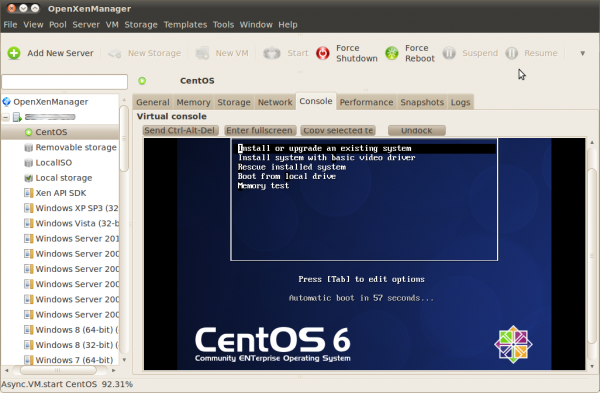Click the Windows Vista template icon

coord(28,223)
